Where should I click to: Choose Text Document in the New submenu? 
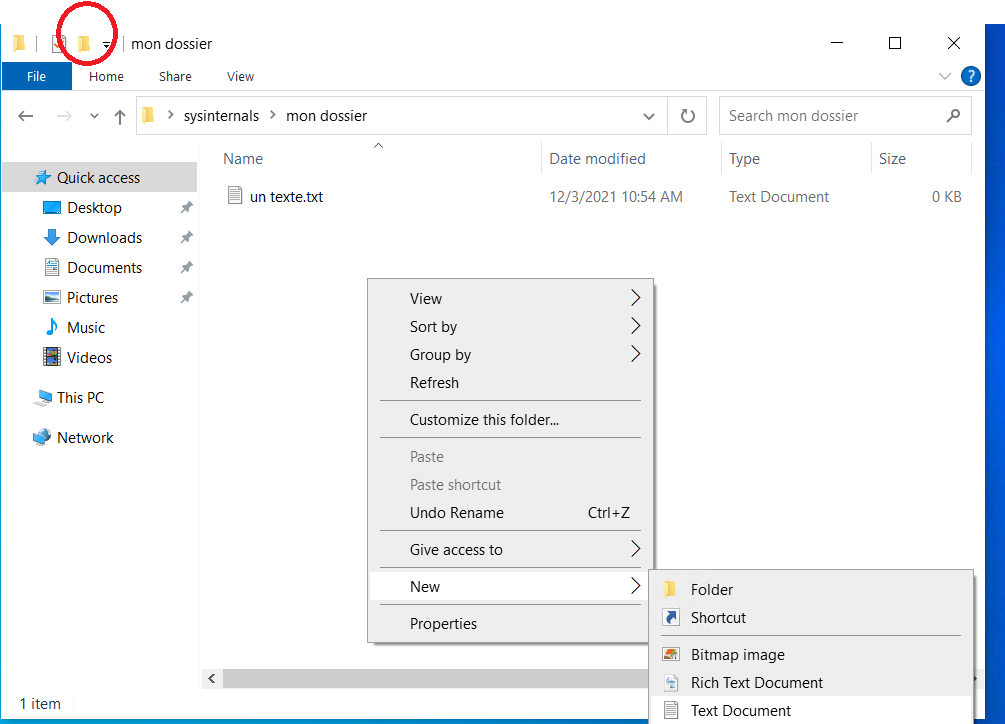pyautogui.click(x=740, y=710)
